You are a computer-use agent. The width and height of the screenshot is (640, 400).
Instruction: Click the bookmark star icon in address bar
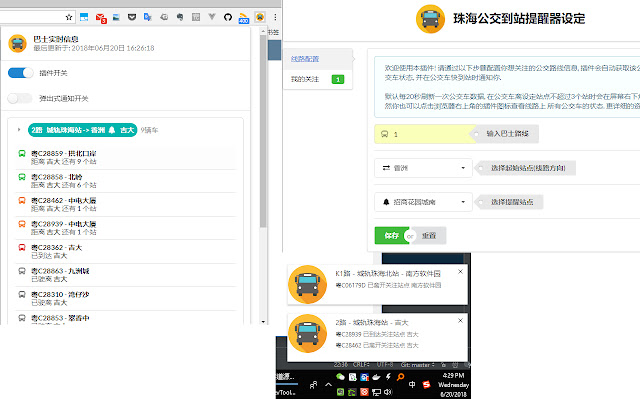(x=69, y=17)
